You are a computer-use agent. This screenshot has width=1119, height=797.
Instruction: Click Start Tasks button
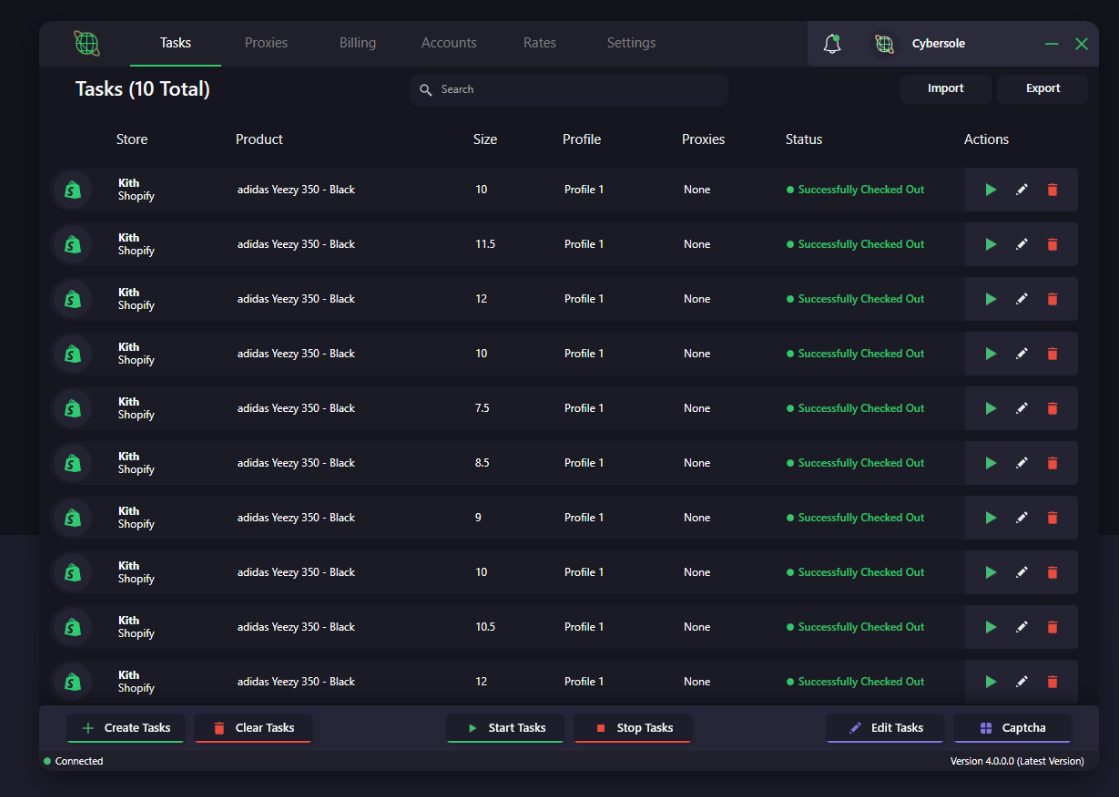click(x=505, y=728)
